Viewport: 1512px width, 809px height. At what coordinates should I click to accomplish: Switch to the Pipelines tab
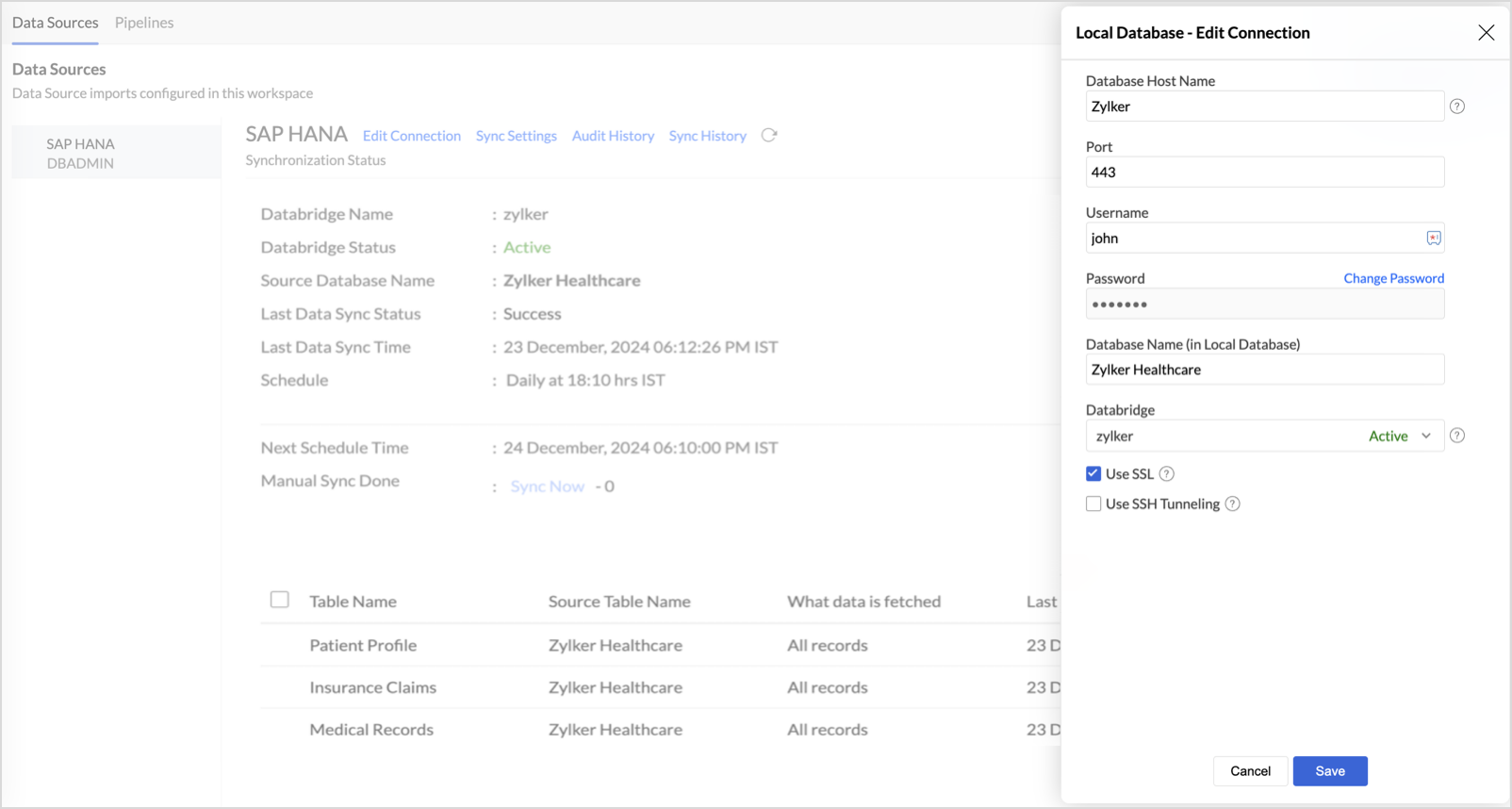(144, 23)
